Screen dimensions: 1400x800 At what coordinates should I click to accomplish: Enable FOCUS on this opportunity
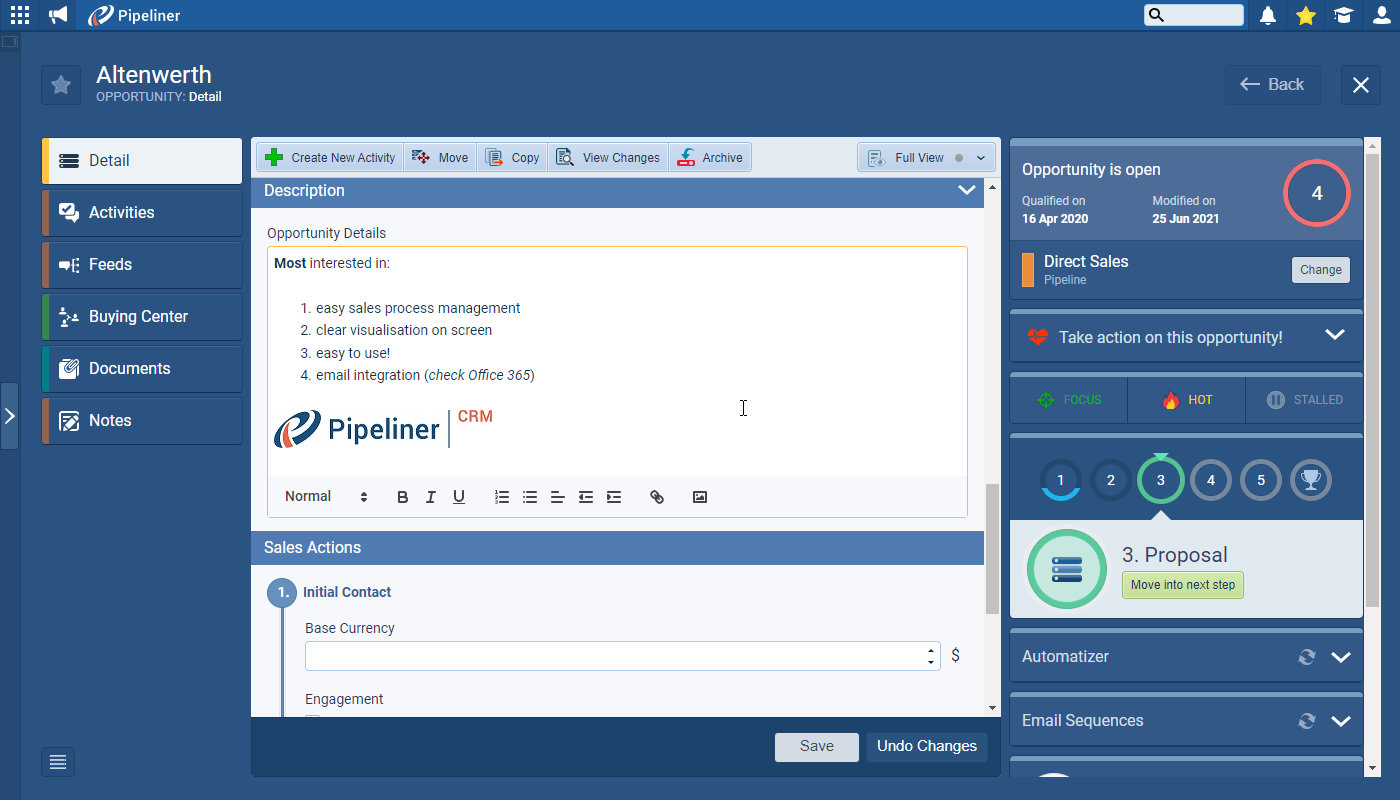(x=1068, y=399)
